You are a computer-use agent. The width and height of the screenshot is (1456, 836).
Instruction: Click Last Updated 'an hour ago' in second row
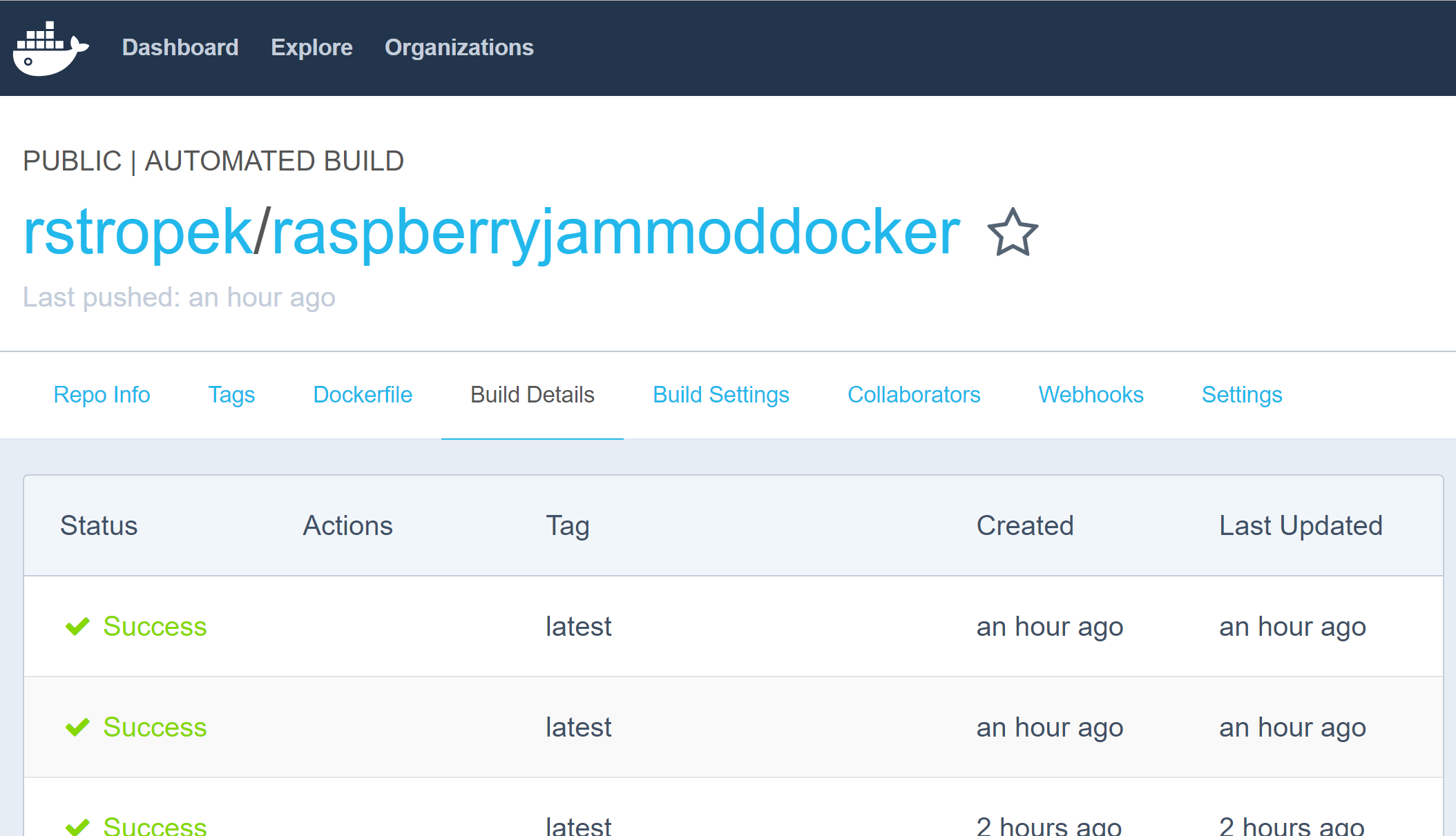(x=1292, y=728)
